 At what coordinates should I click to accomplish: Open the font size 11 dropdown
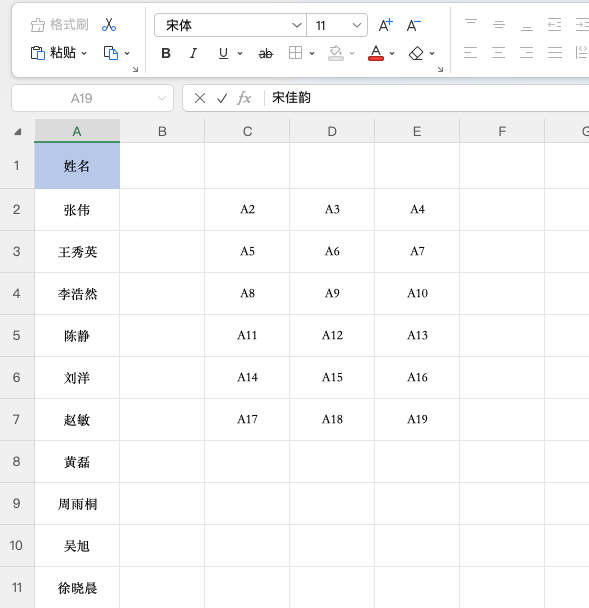pyautogui.click(x=357, y=25)
